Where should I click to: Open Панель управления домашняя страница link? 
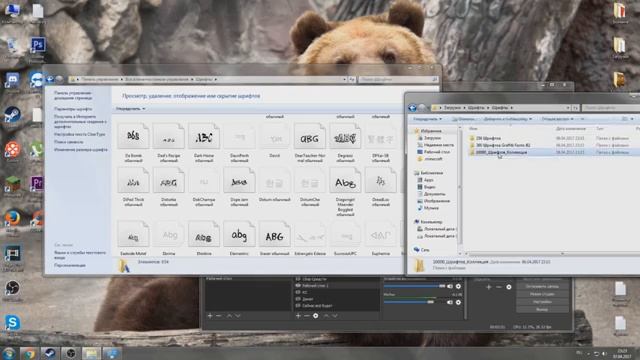73,96
